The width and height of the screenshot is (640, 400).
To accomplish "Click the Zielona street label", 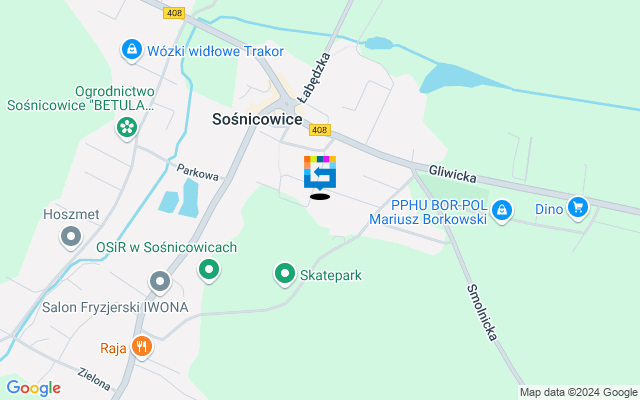I will 94,379.
